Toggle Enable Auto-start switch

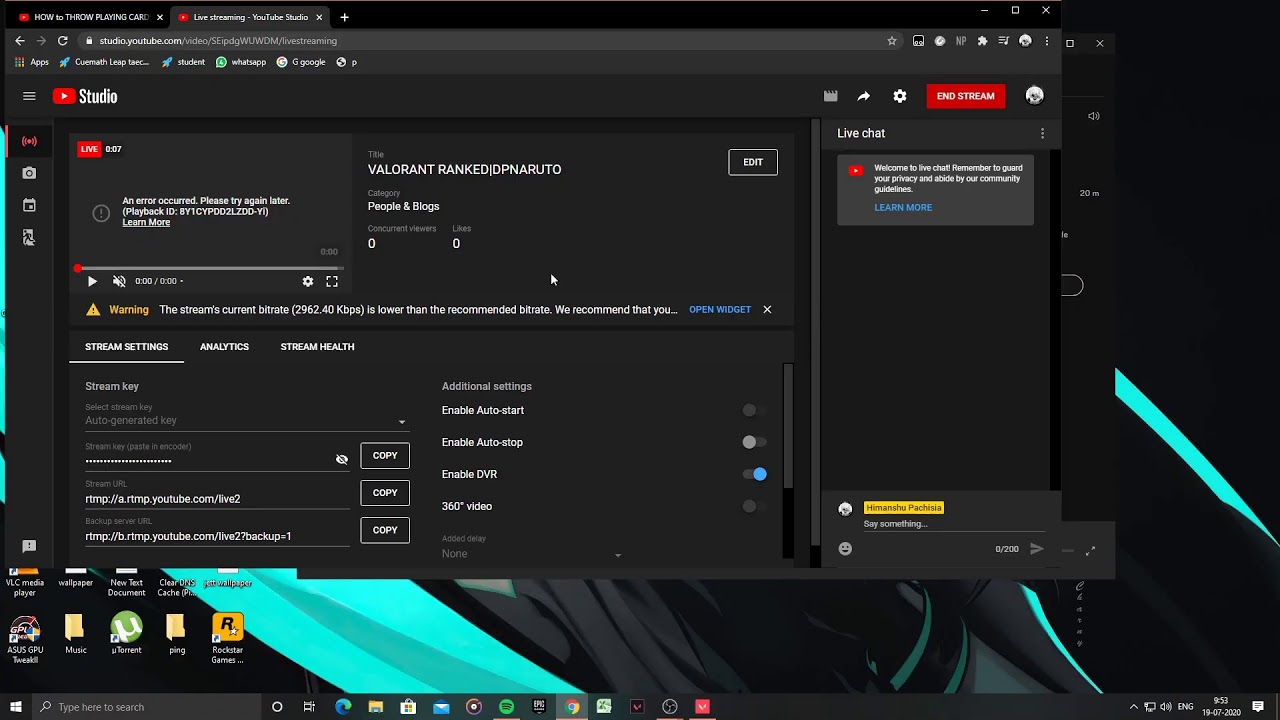tap(754, 410)
